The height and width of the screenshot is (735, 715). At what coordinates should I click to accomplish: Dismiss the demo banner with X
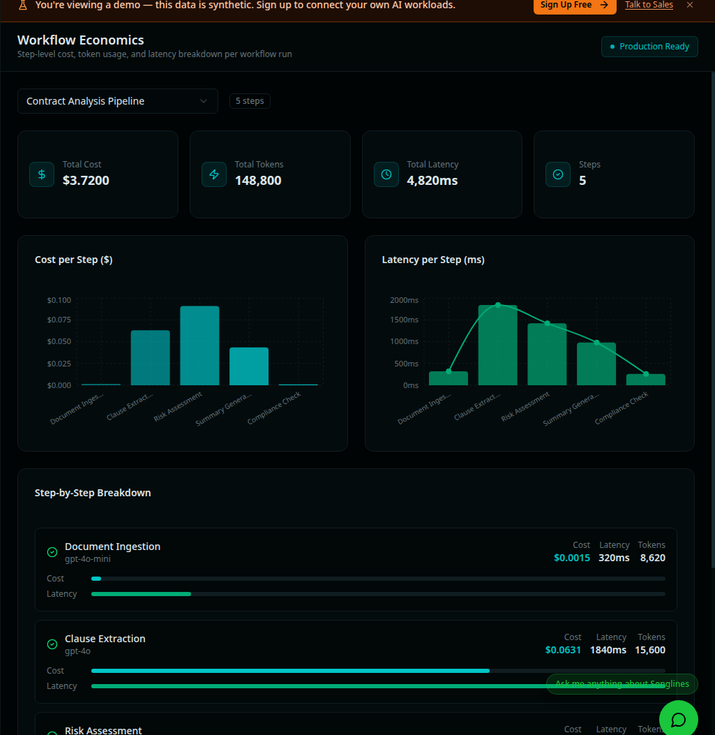(689, 5)
